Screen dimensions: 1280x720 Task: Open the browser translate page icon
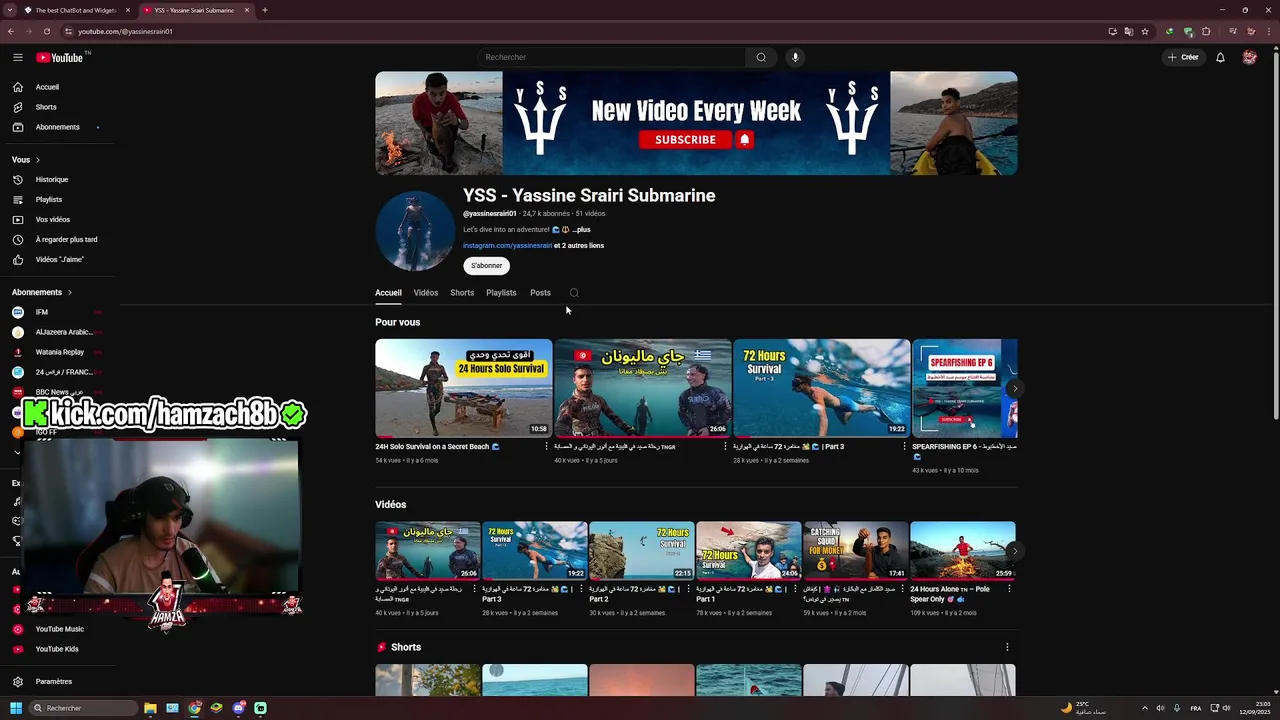(x=1129, y=31)
